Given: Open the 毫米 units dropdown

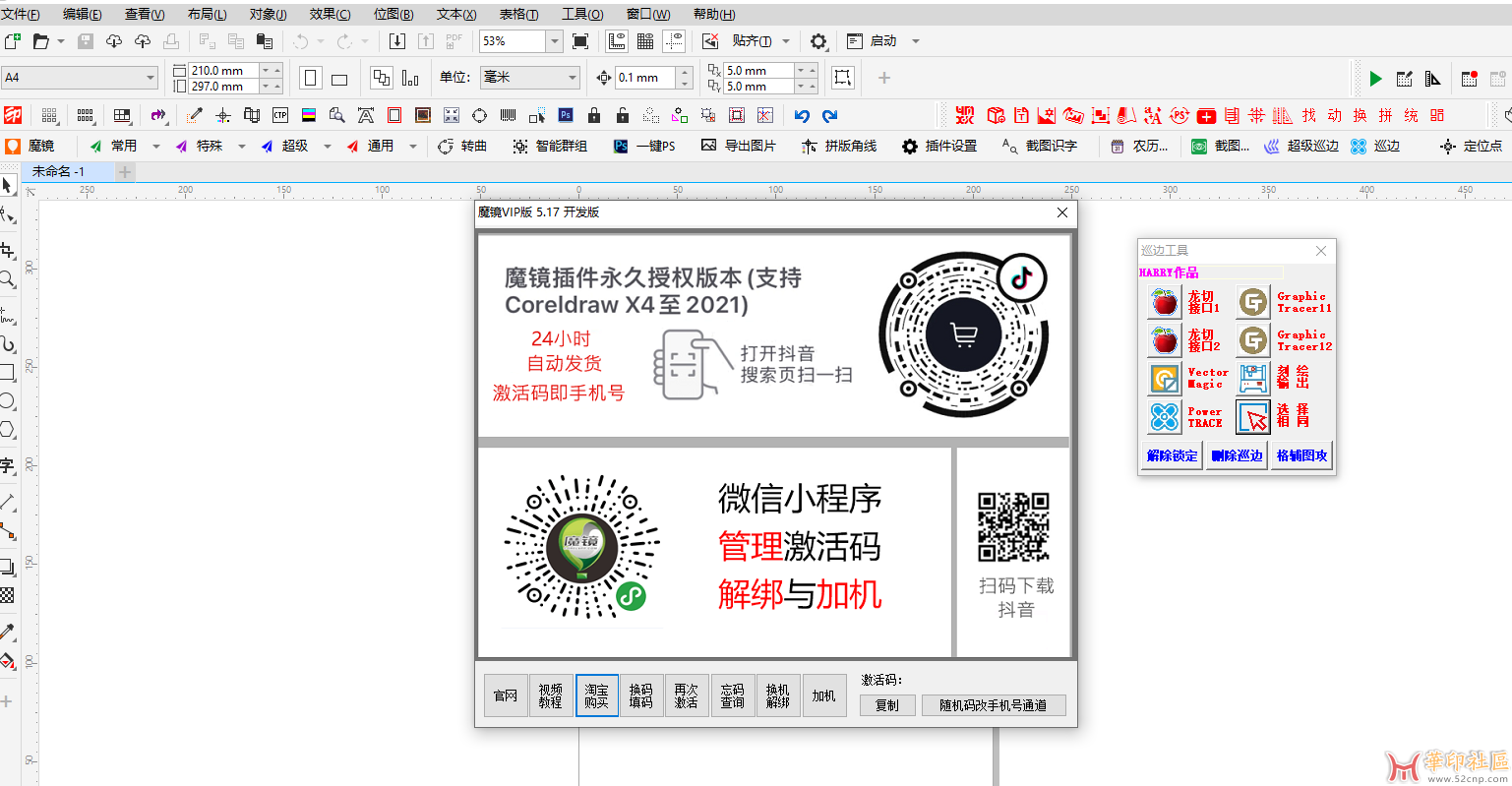Looking at the screenshot, I should [573, 78].
